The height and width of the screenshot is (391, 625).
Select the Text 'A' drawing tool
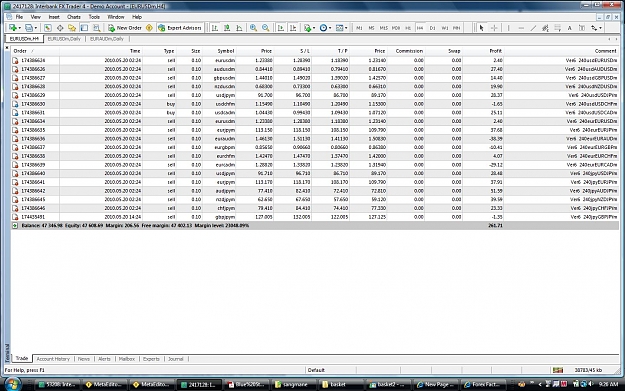[570, 28]
